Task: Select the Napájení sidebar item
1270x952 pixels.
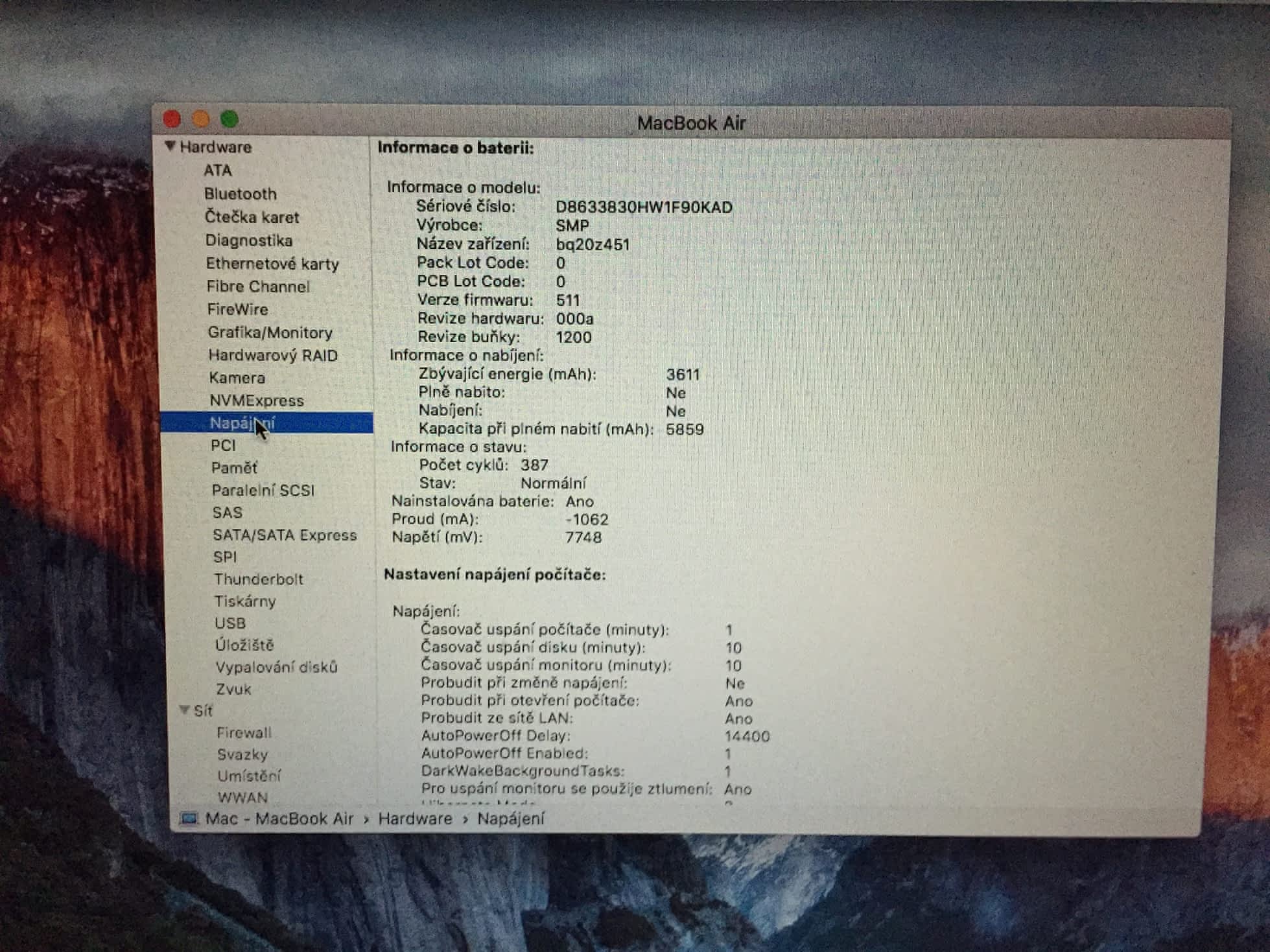Action: [x=242, y=423]
